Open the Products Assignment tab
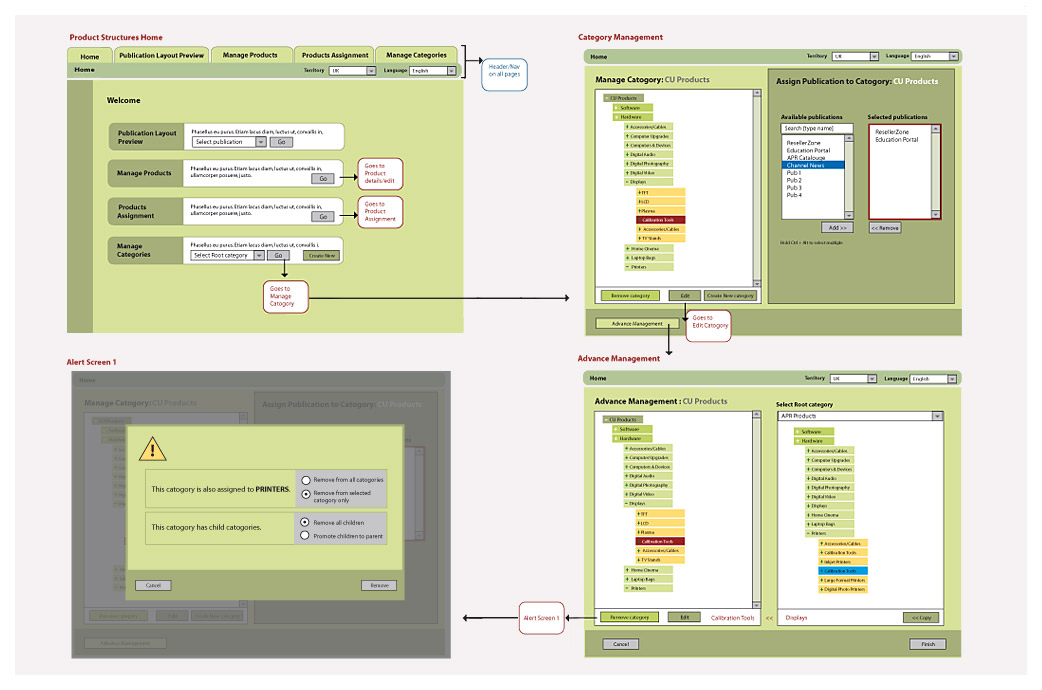Viewport: 1042px width, 690px height. (x=334, y=55)
